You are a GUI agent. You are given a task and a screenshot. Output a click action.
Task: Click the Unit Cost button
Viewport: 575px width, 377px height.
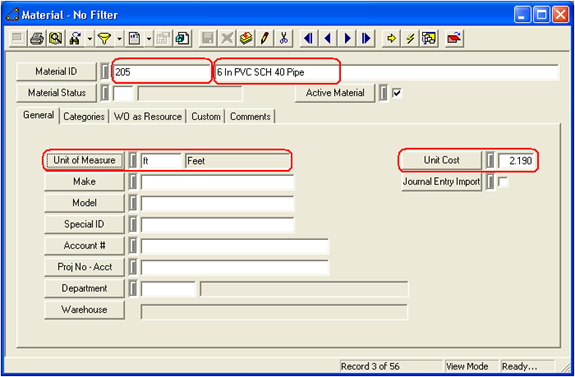(442, 160)
